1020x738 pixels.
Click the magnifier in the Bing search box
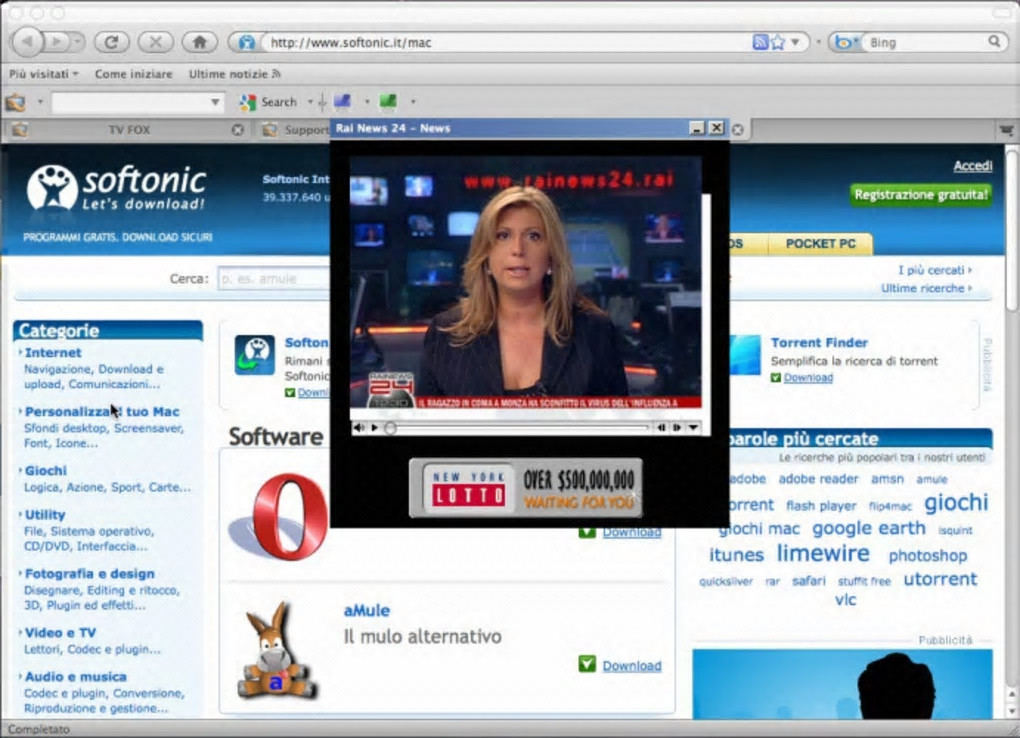pyautogui.click(x=994, y=42)
